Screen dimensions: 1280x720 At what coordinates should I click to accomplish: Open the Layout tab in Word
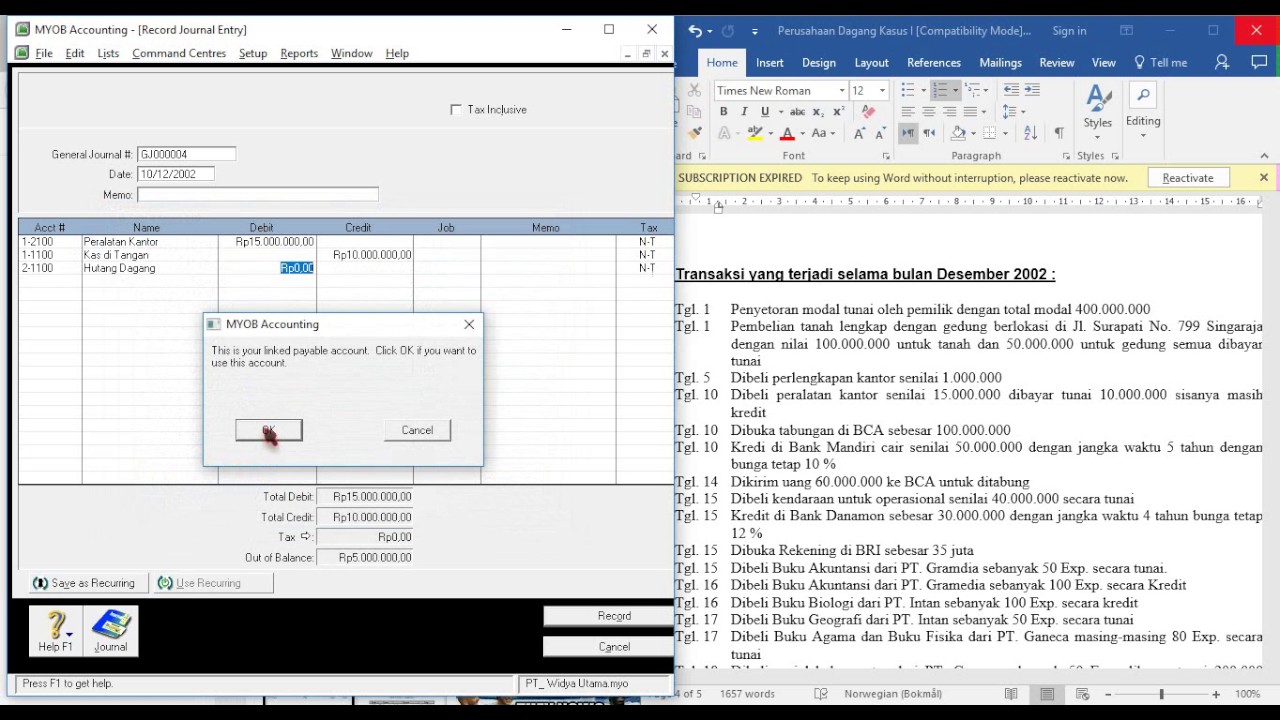coord(871,62)
